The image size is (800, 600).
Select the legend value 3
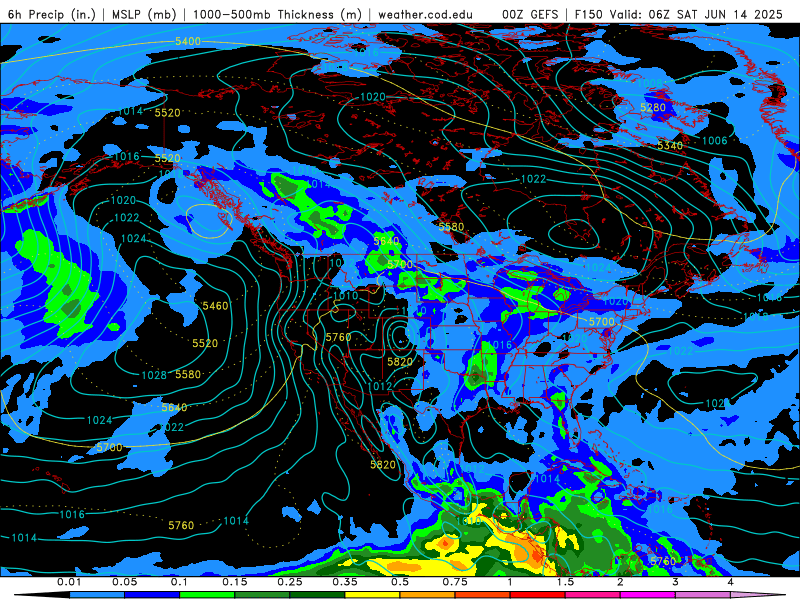tap(675, 582)
